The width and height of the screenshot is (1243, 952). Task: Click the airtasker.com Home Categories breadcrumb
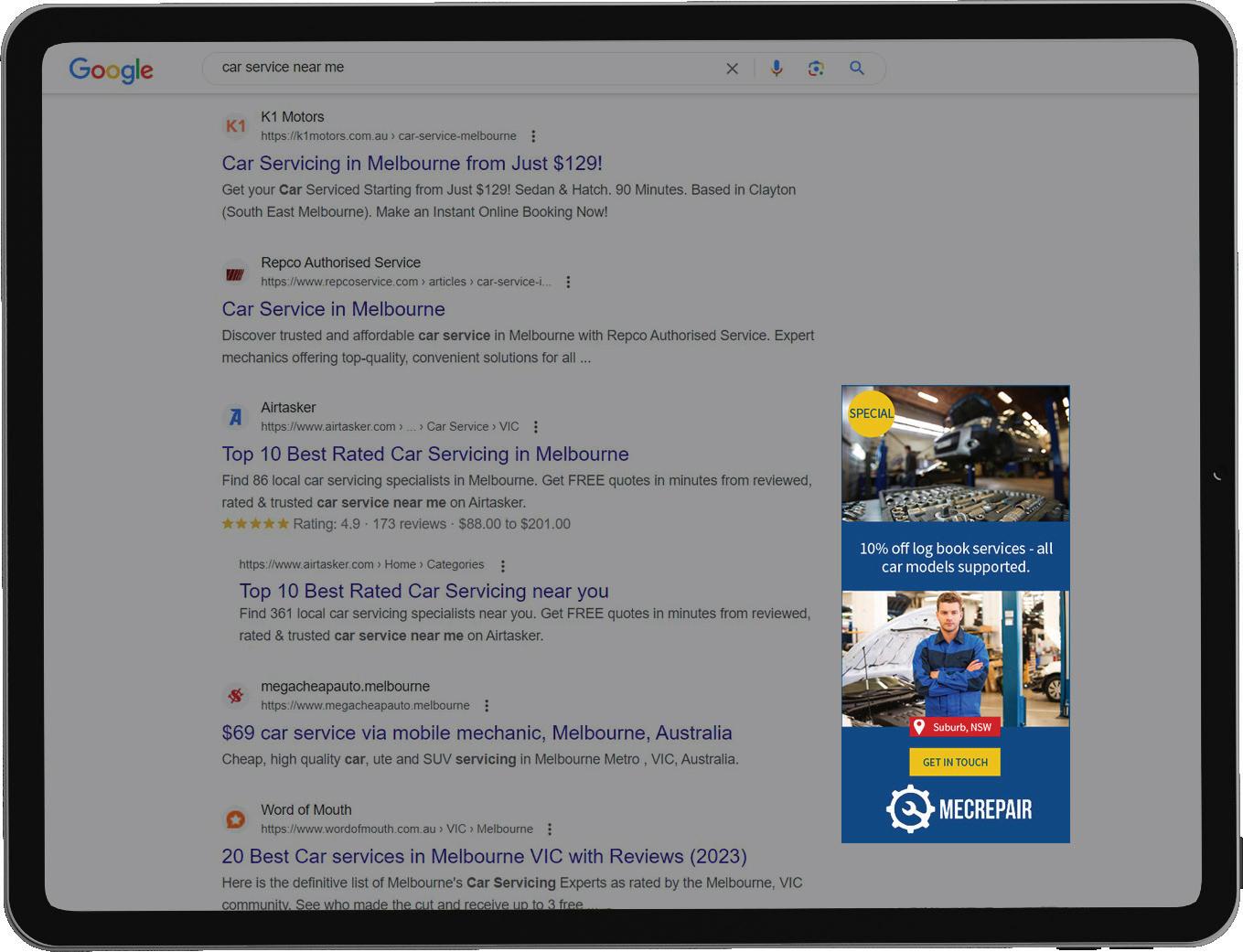(362, 565)
